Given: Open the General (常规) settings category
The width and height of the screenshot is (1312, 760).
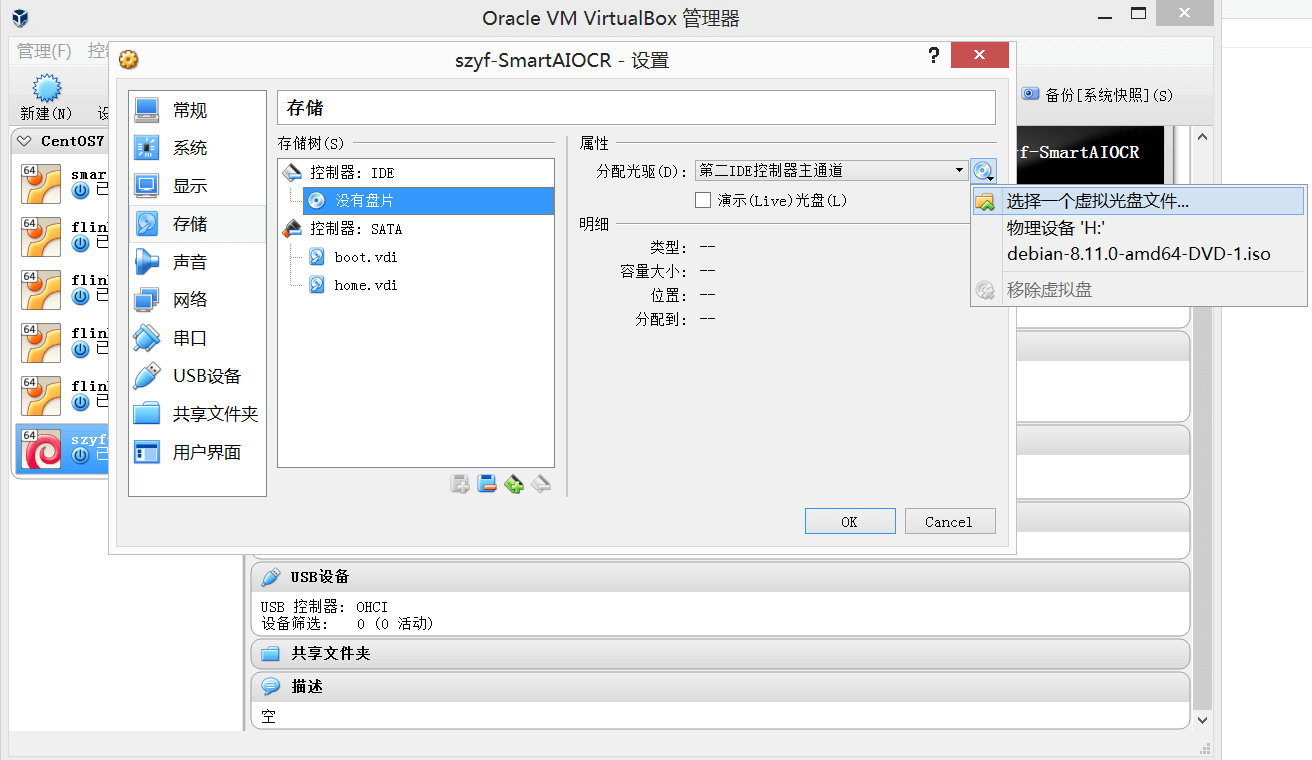Looking at the screenshot, I should pyautogui.click(x=197, y=110).
